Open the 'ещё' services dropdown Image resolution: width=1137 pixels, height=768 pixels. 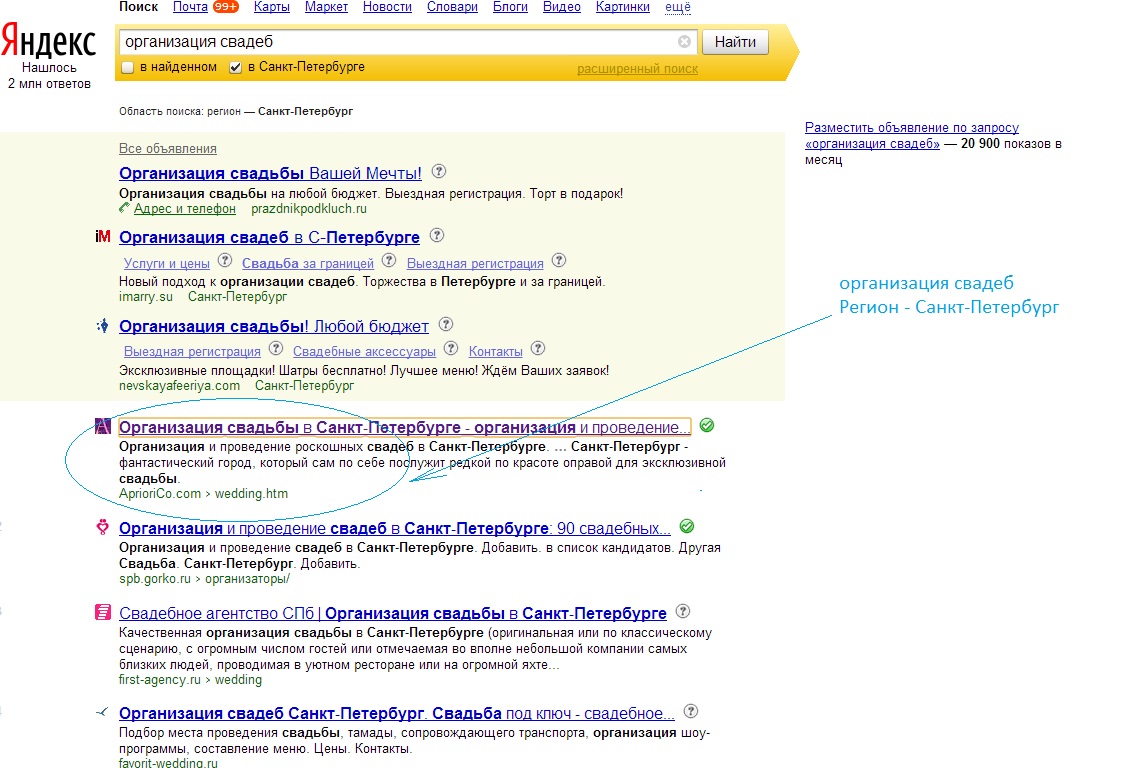[677, 7]
